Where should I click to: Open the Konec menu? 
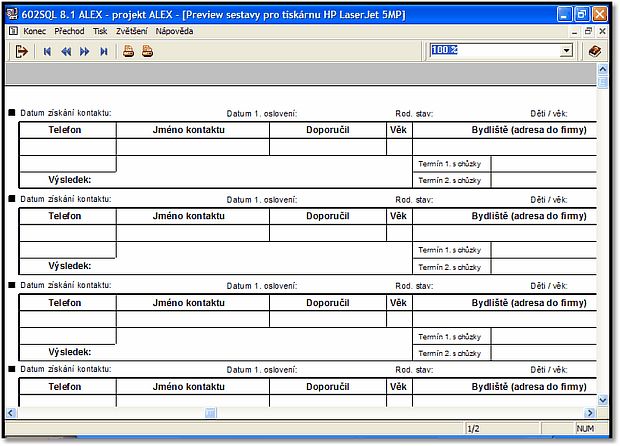(x=34, y=31)
